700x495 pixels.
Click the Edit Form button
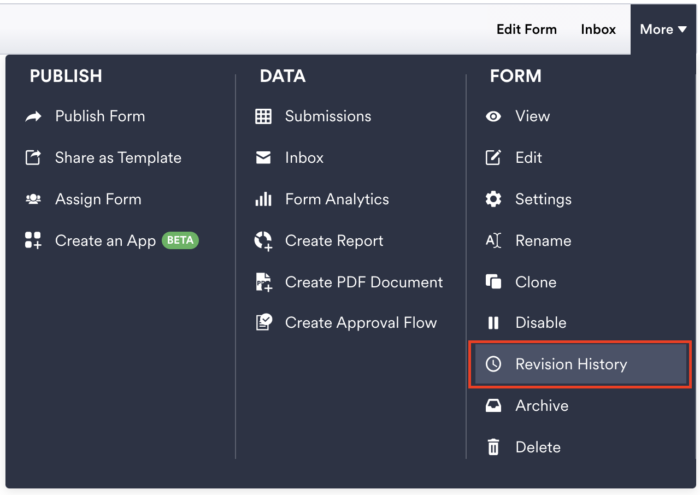[x=526, y=29]
